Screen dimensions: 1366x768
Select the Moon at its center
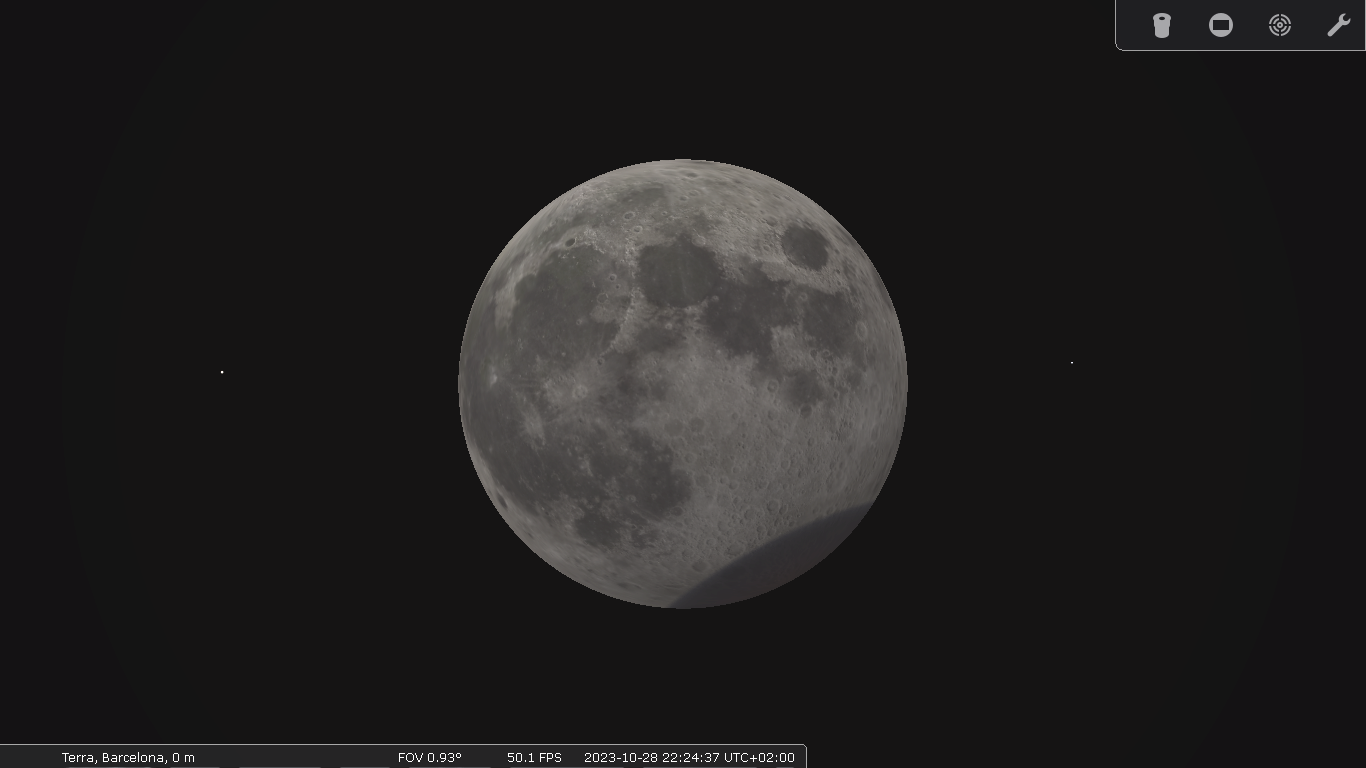[x=683, y=383]
